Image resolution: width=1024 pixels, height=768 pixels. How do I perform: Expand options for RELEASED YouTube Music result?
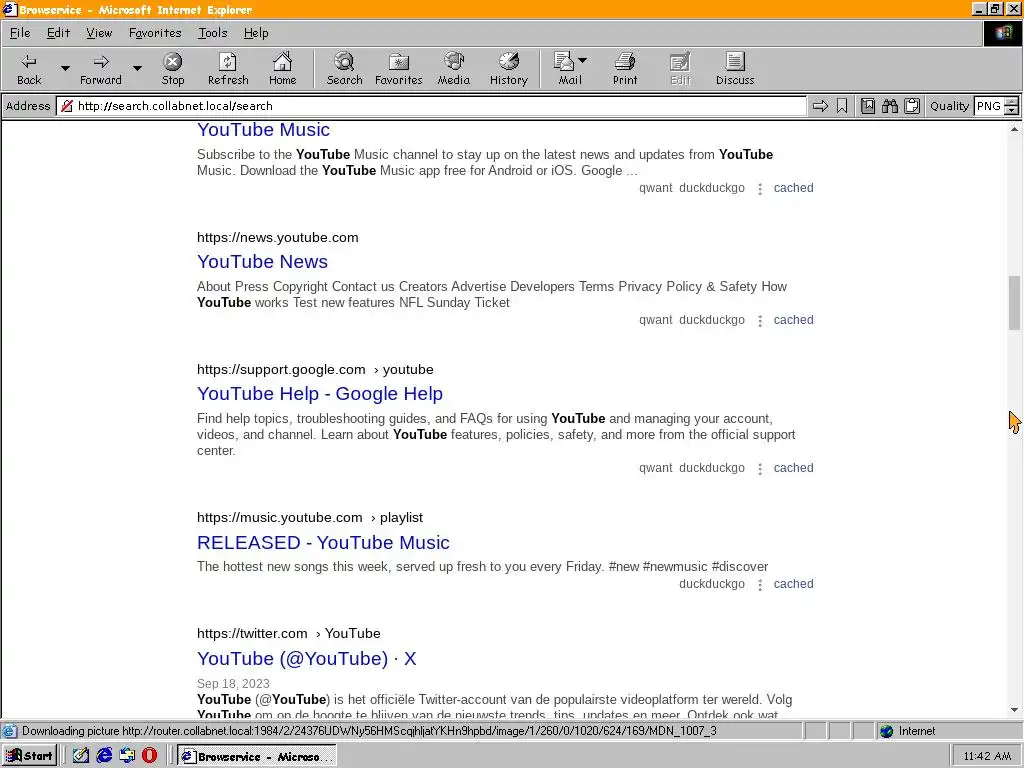pos(760,584)
